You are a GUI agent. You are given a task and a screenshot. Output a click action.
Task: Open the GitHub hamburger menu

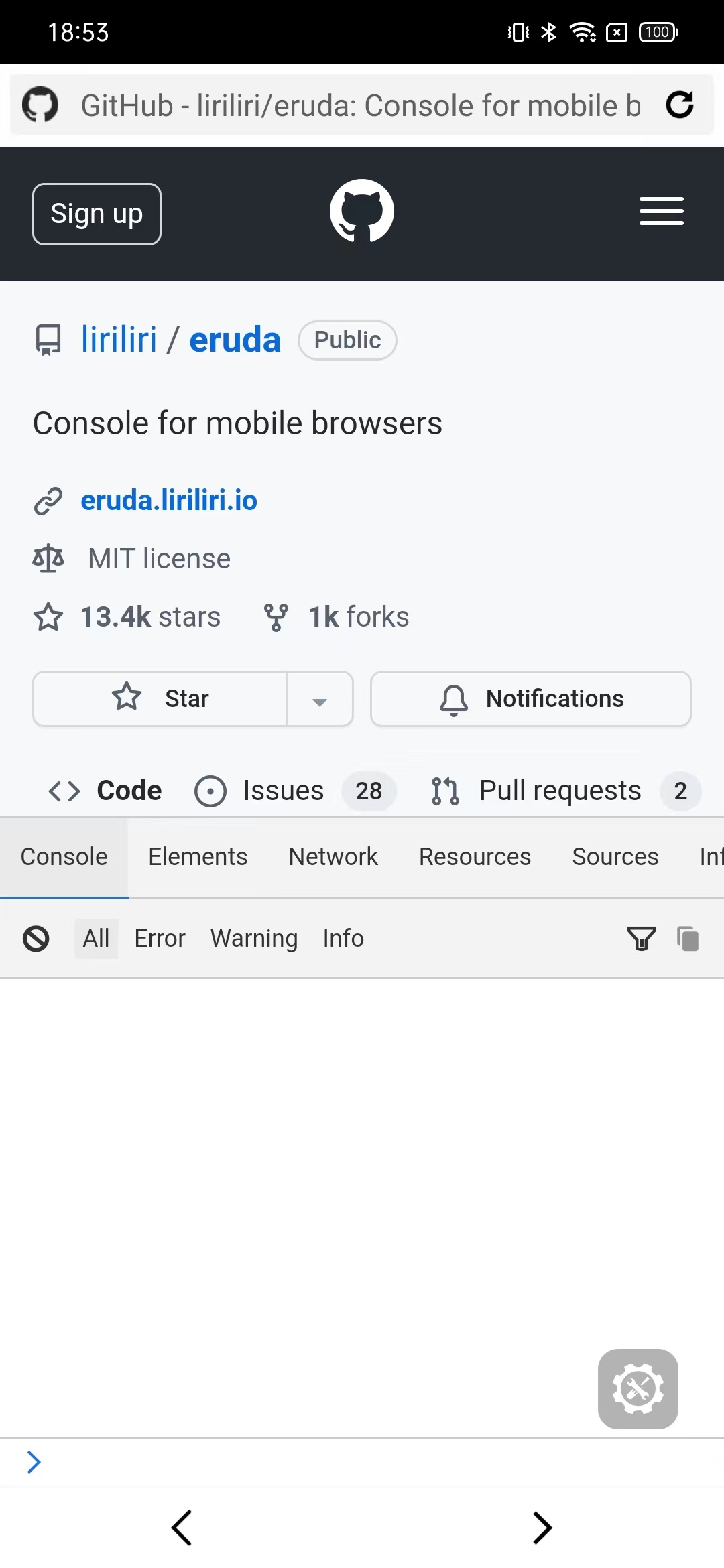coord(661,212)
